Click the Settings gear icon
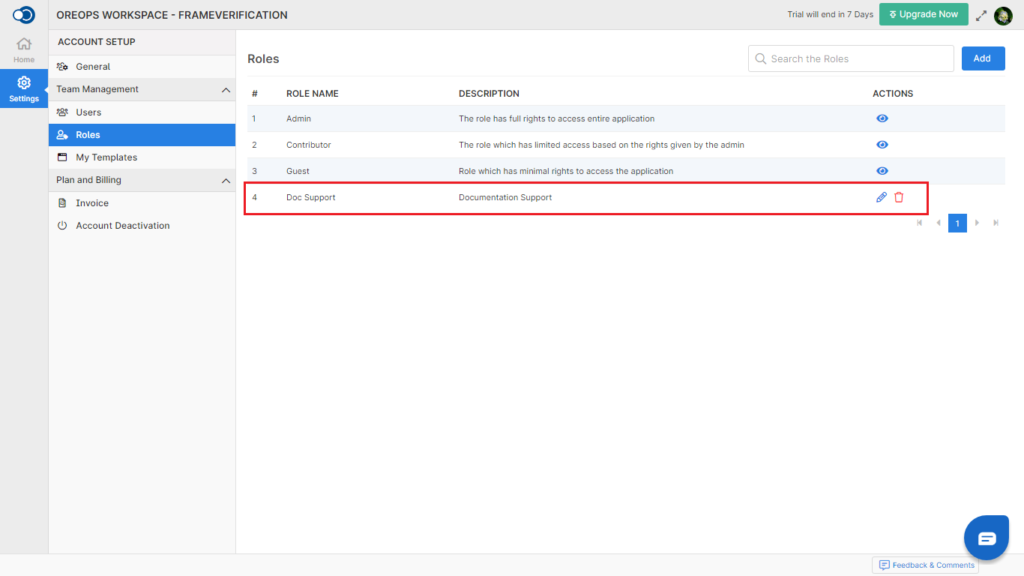The image size is (1024, 576). point(24,83)
